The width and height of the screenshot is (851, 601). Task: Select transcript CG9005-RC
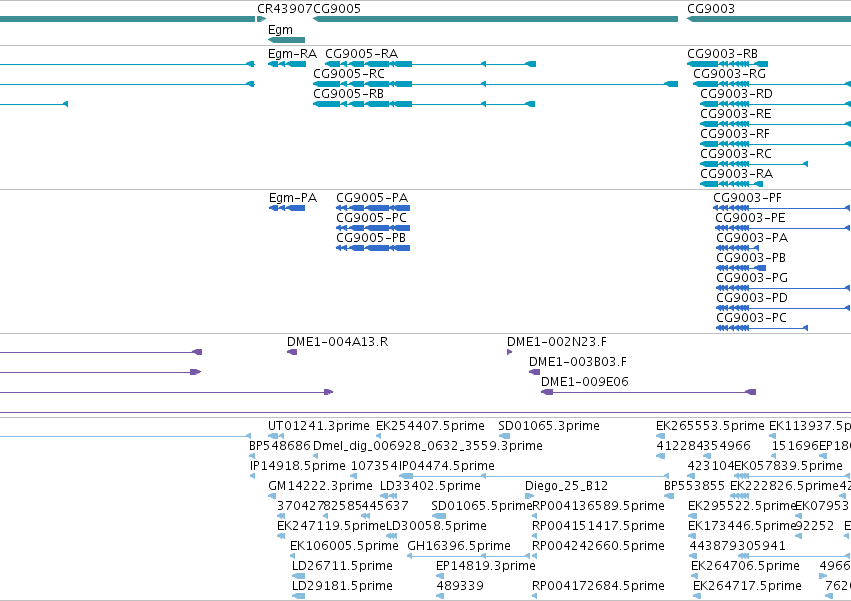click(x=496, y=84)
